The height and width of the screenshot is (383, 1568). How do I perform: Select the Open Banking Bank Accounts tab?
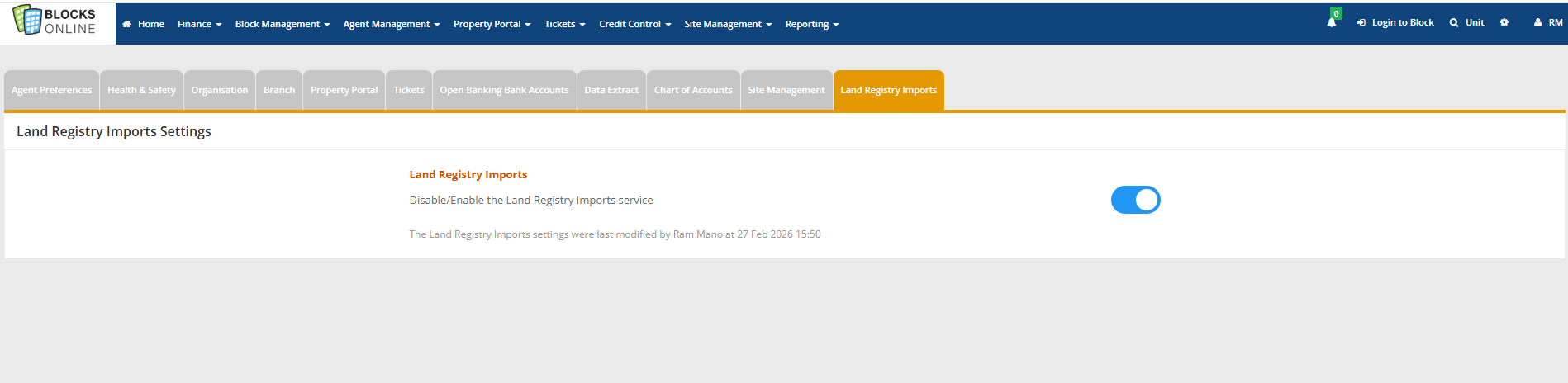[504, 90]
